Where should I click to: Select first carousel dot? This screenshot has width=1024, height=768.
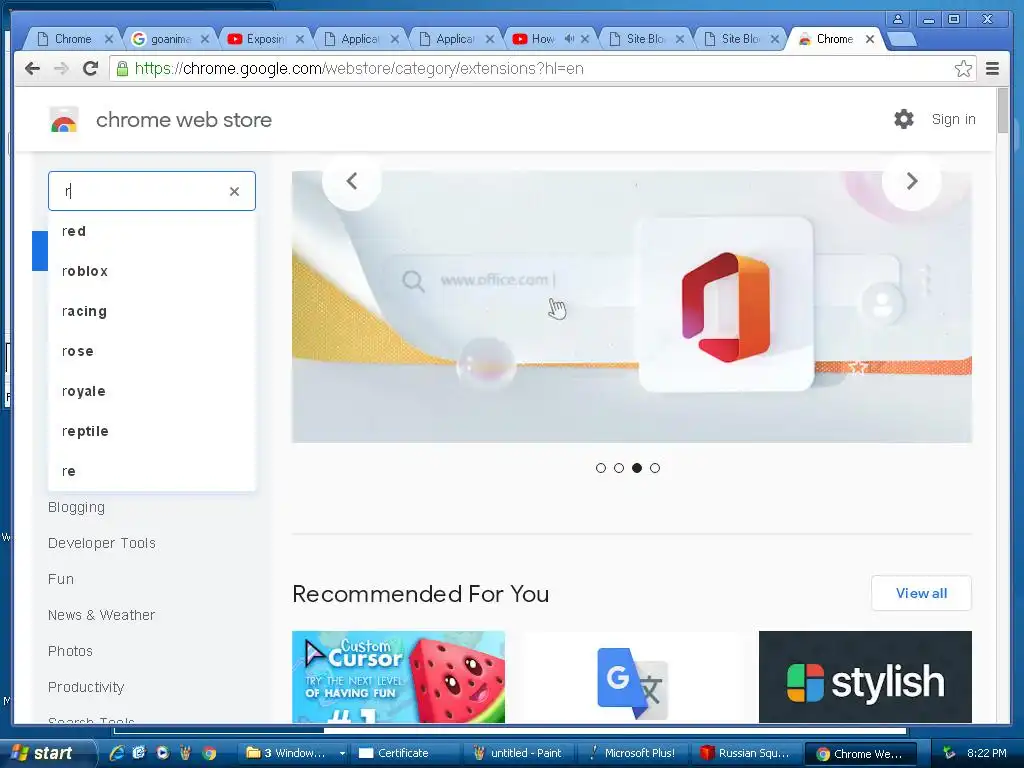click(601, 468)
